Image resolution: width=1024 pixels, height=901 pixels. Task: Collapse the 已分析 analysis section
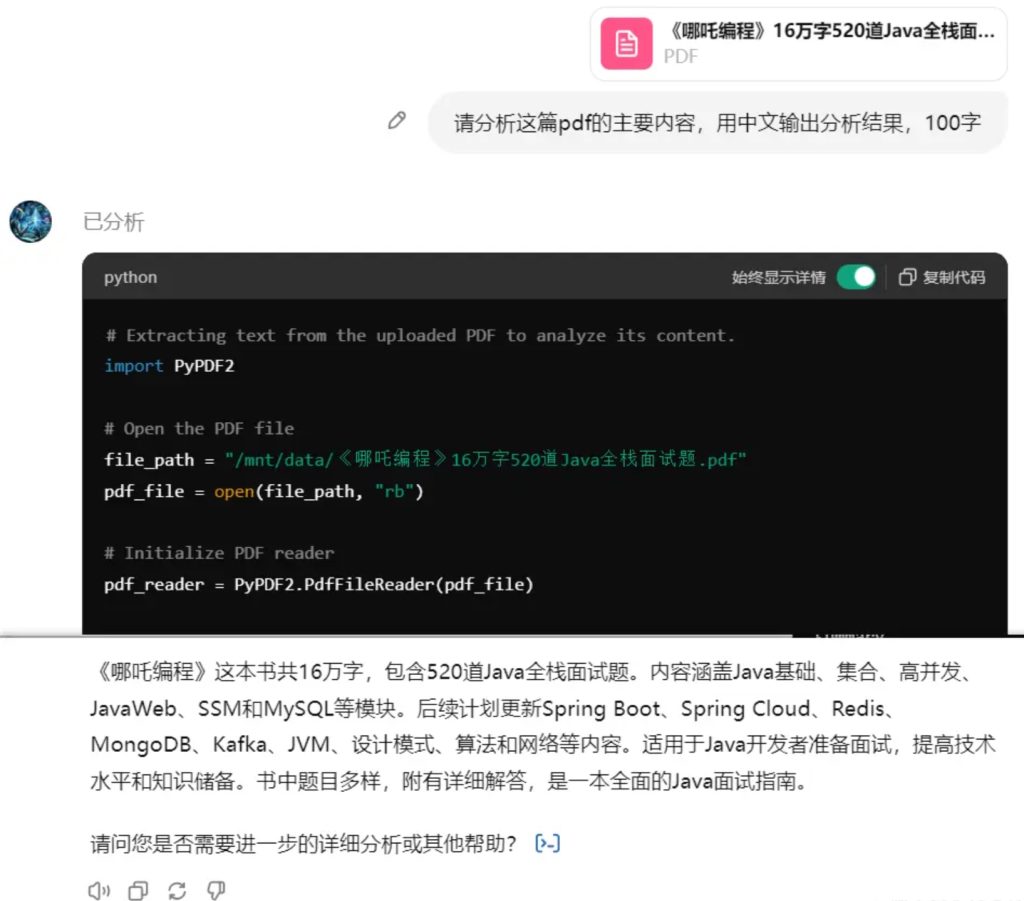pyautogui.click(x=114, y=222)
